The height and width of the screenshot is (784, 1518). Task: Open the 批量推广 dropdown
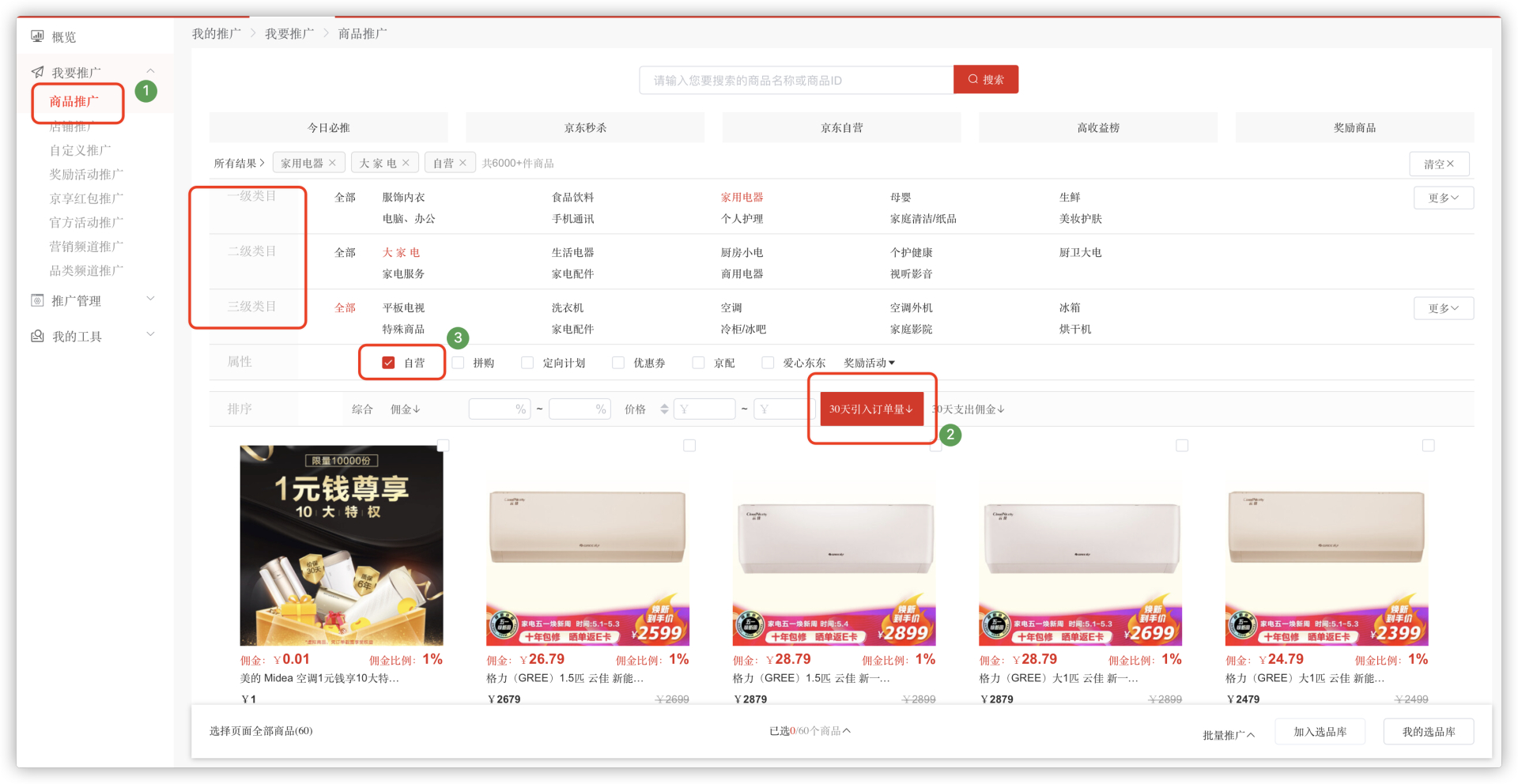tap(1229, 735)
